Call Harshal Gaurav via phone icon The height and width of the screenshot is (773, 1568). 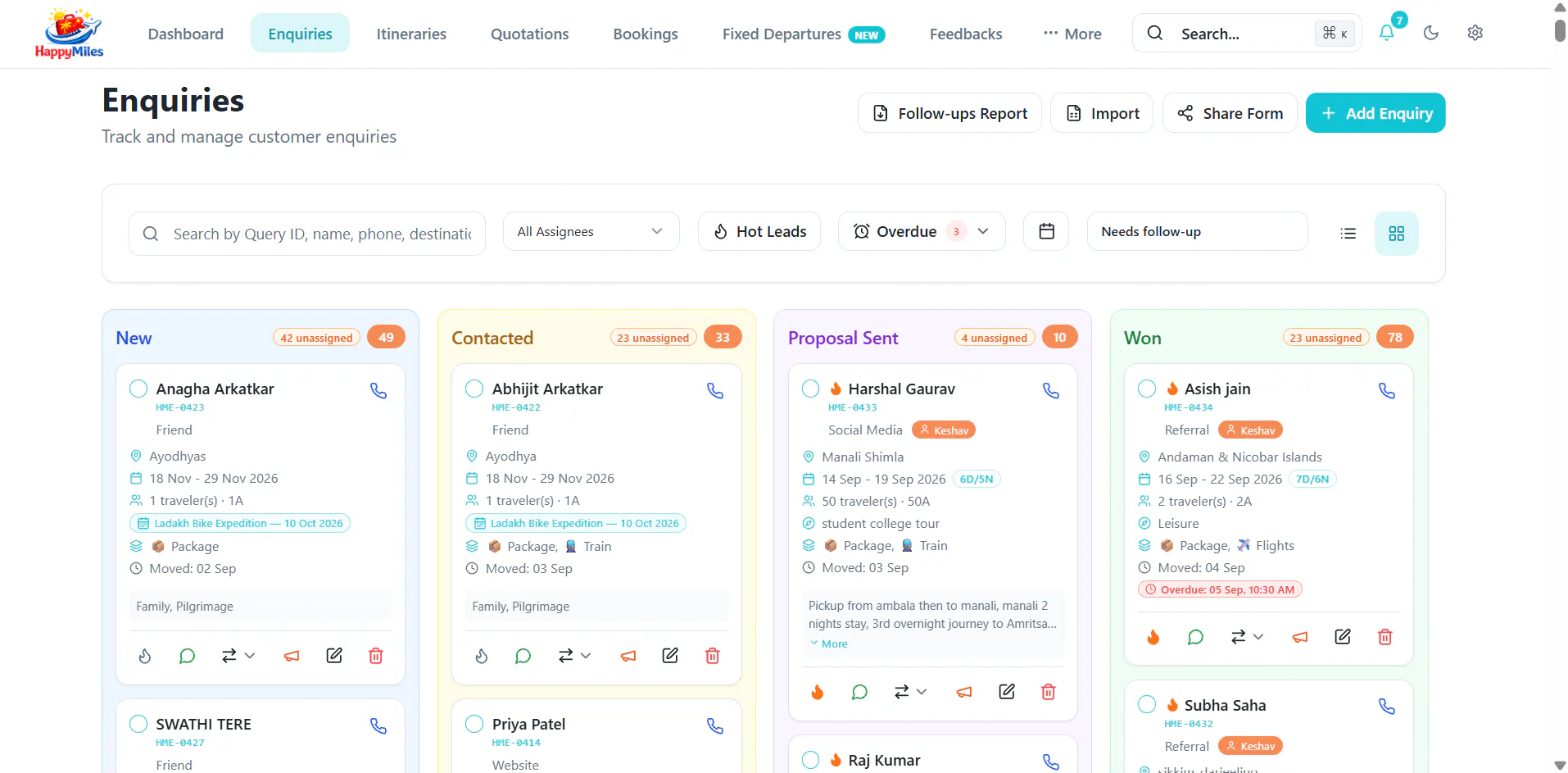[1051, 391]
